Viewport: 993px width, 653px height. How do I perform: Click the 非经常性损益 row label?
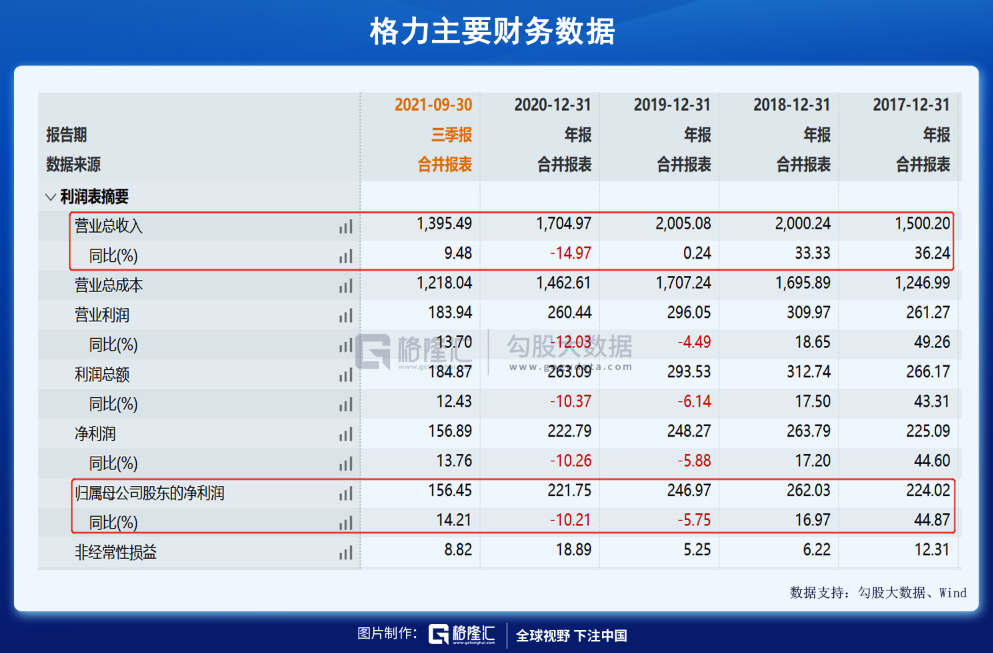coord(115,552)
